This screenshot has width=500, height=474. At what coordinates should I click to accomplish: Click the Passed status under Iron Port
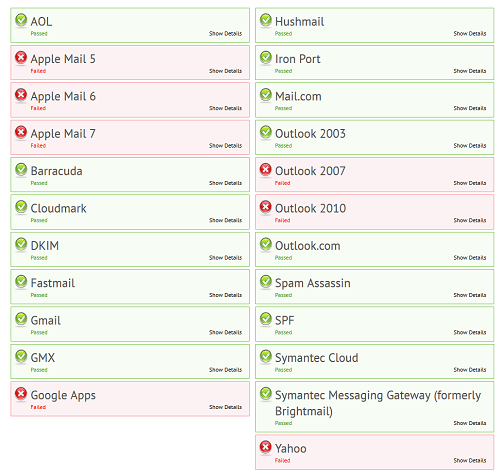[x=283, y=71]
